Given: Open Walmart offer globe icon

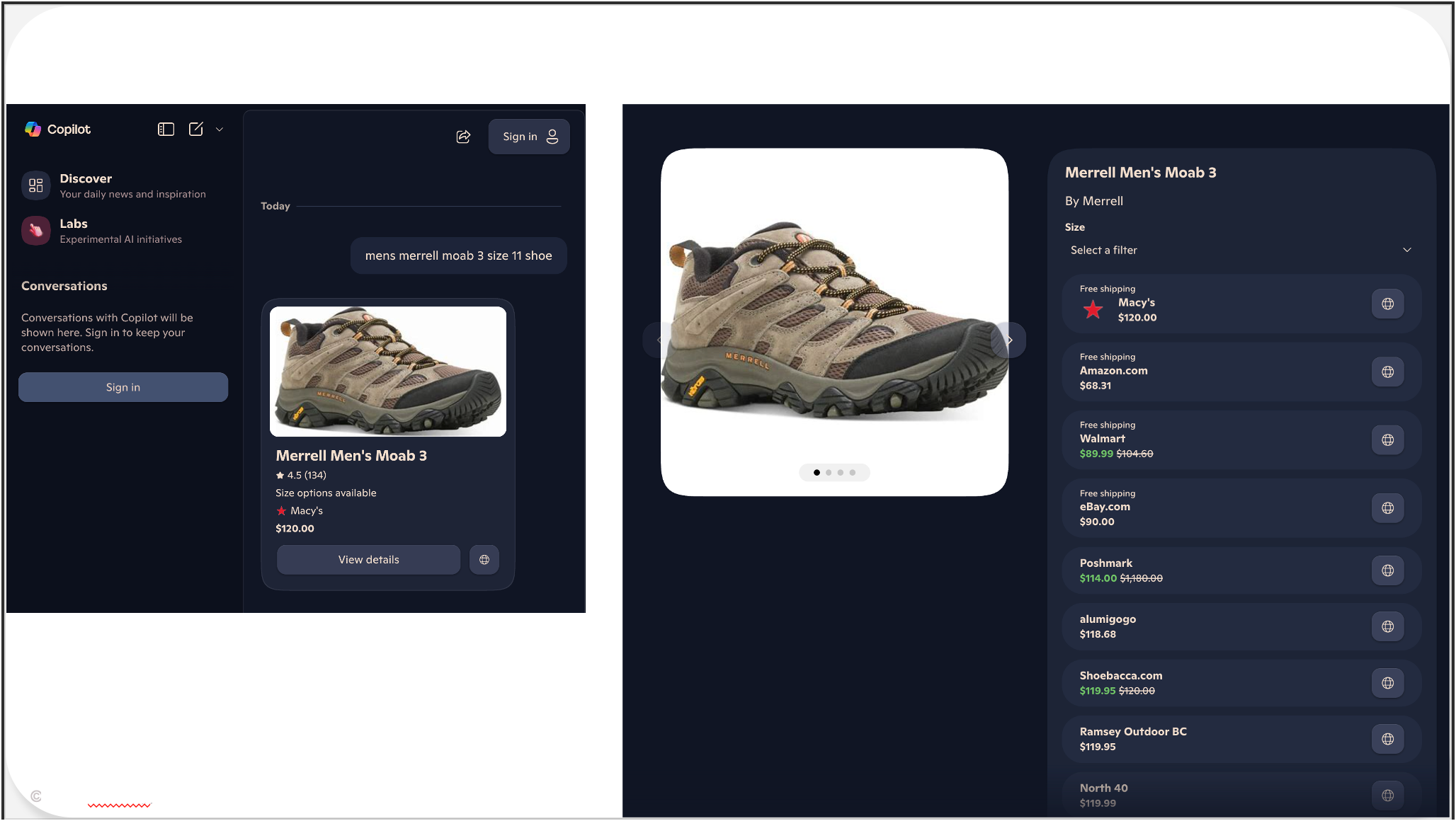Looking at the screenshot, I should pos(1387,440).
